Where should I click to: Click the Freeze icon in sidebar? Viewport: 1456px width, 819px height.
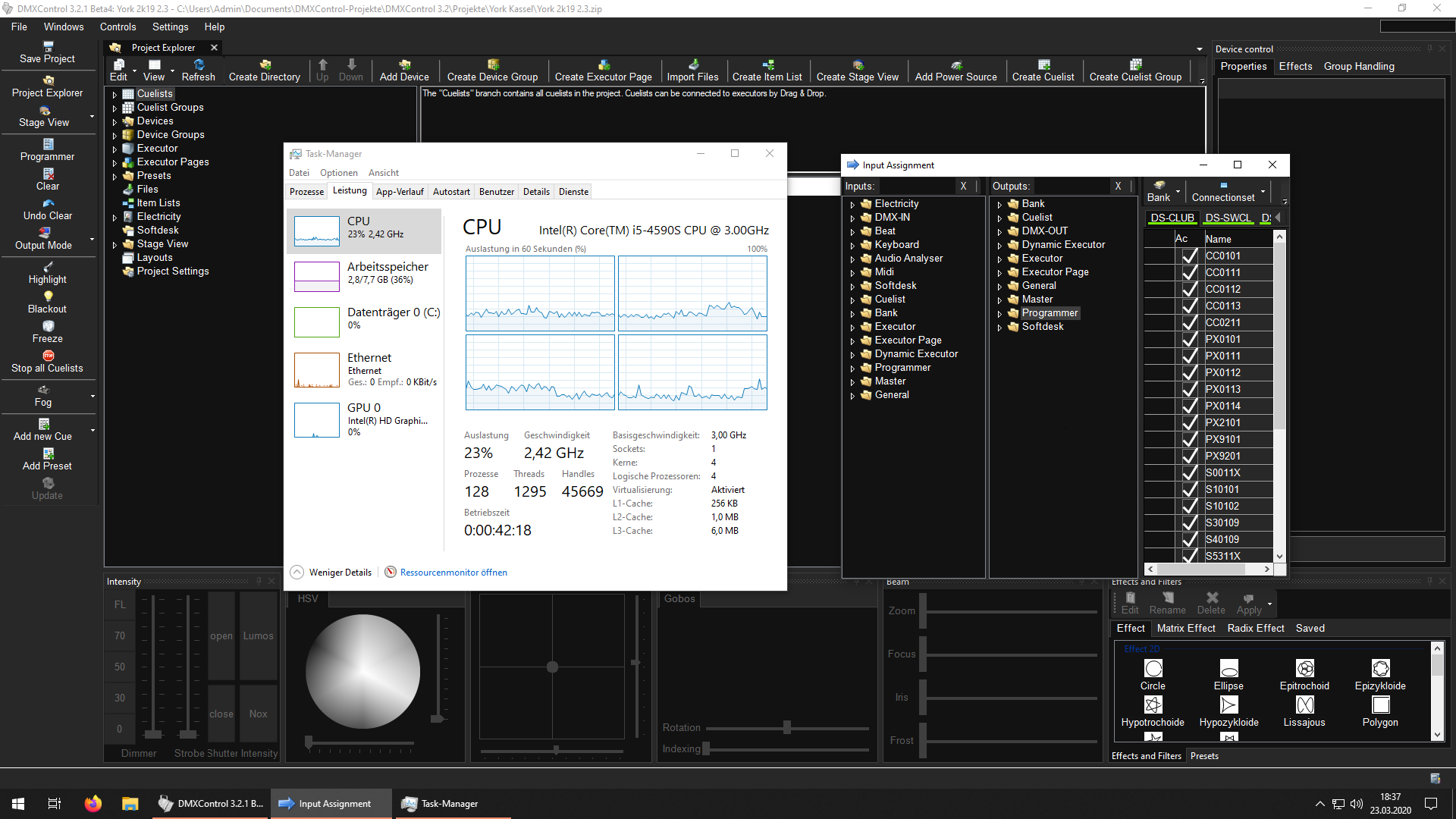point(48,326)
